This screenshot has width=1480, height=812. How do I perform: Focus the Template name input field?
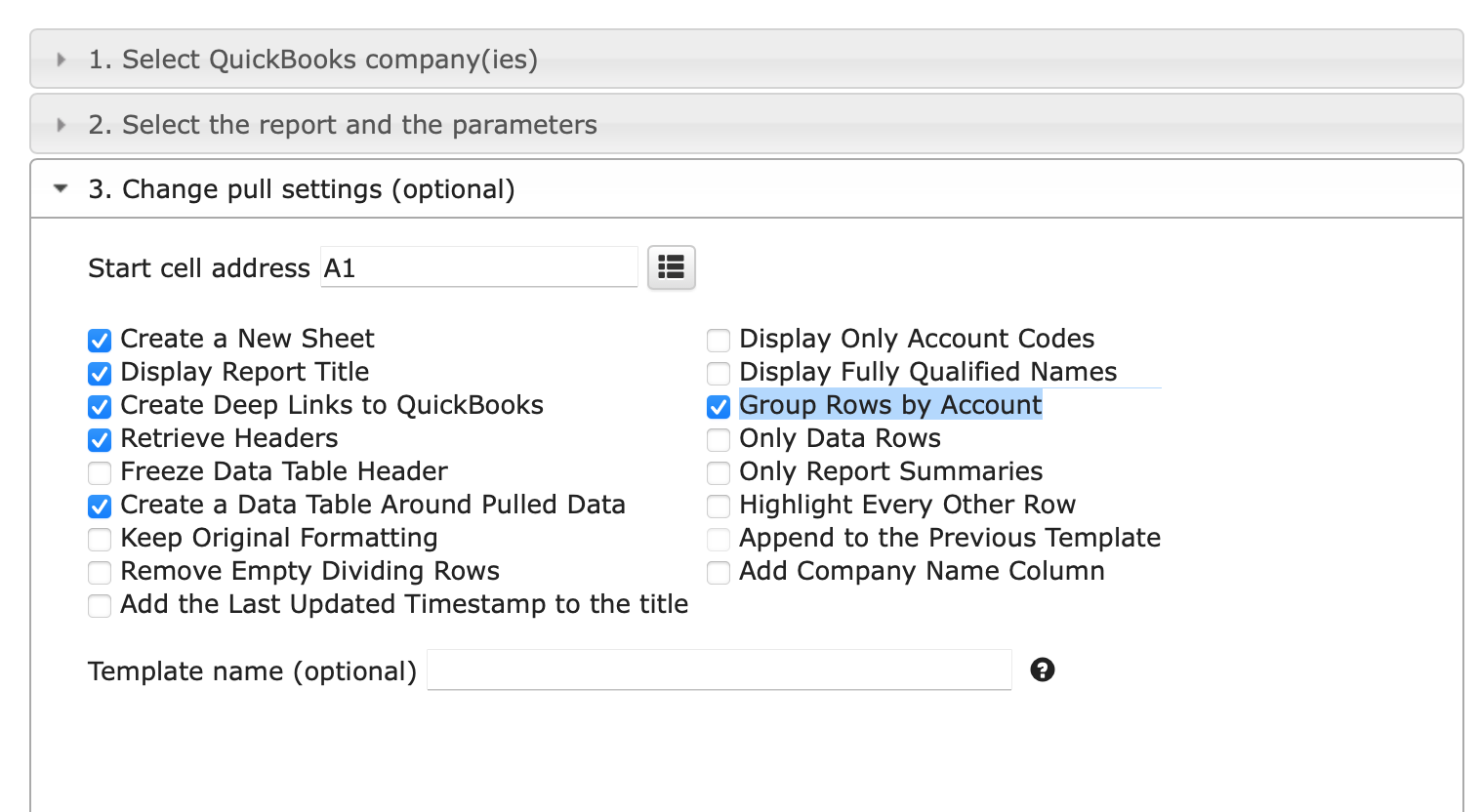click(x=719, y=670)
